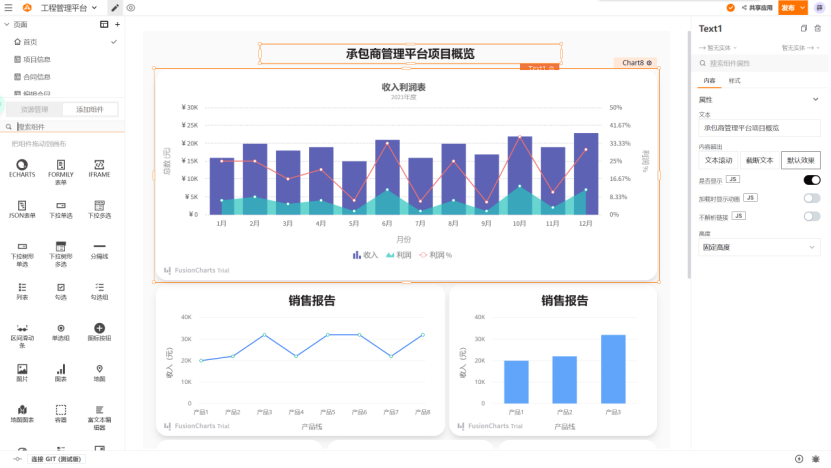Collapse the 属性 section chevron
This screenshot has height=468, width=831.
[816, 99]
